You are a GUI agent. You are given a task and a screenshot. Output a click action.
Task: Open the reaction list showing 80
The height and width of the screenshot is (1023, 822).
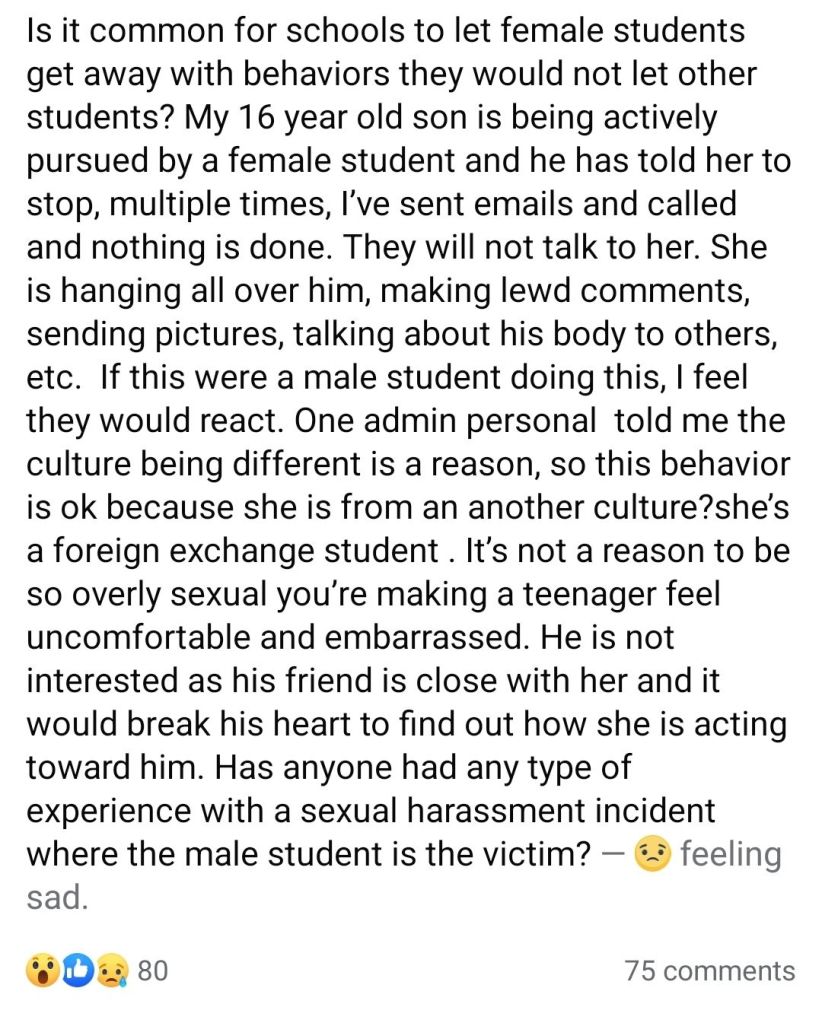152,969
